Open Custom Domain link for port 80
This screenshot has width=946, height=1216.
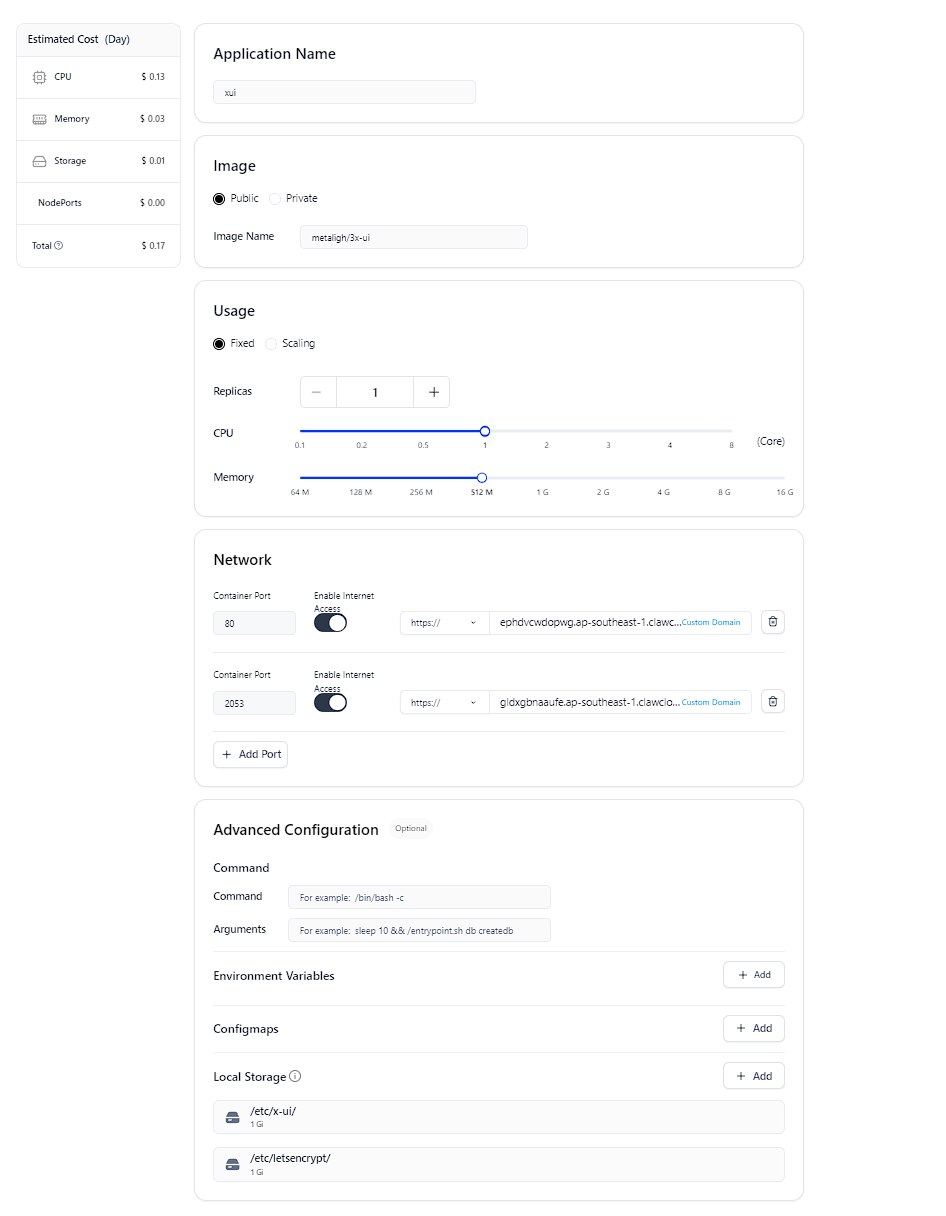tap(711, 622)
